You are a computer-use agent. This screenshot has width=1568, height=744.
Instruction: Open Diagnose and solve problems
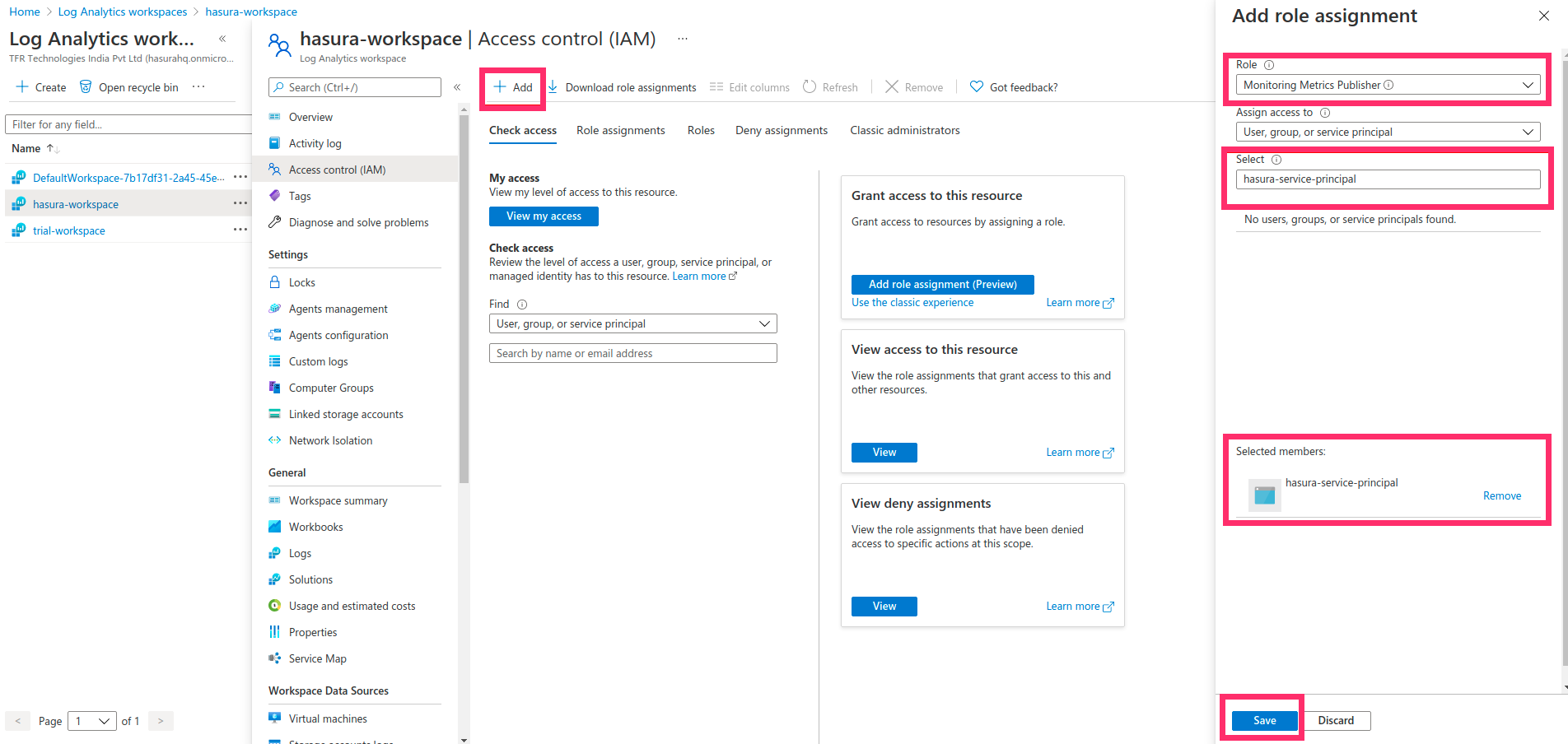pyautogui.click(x=358, y=221)
